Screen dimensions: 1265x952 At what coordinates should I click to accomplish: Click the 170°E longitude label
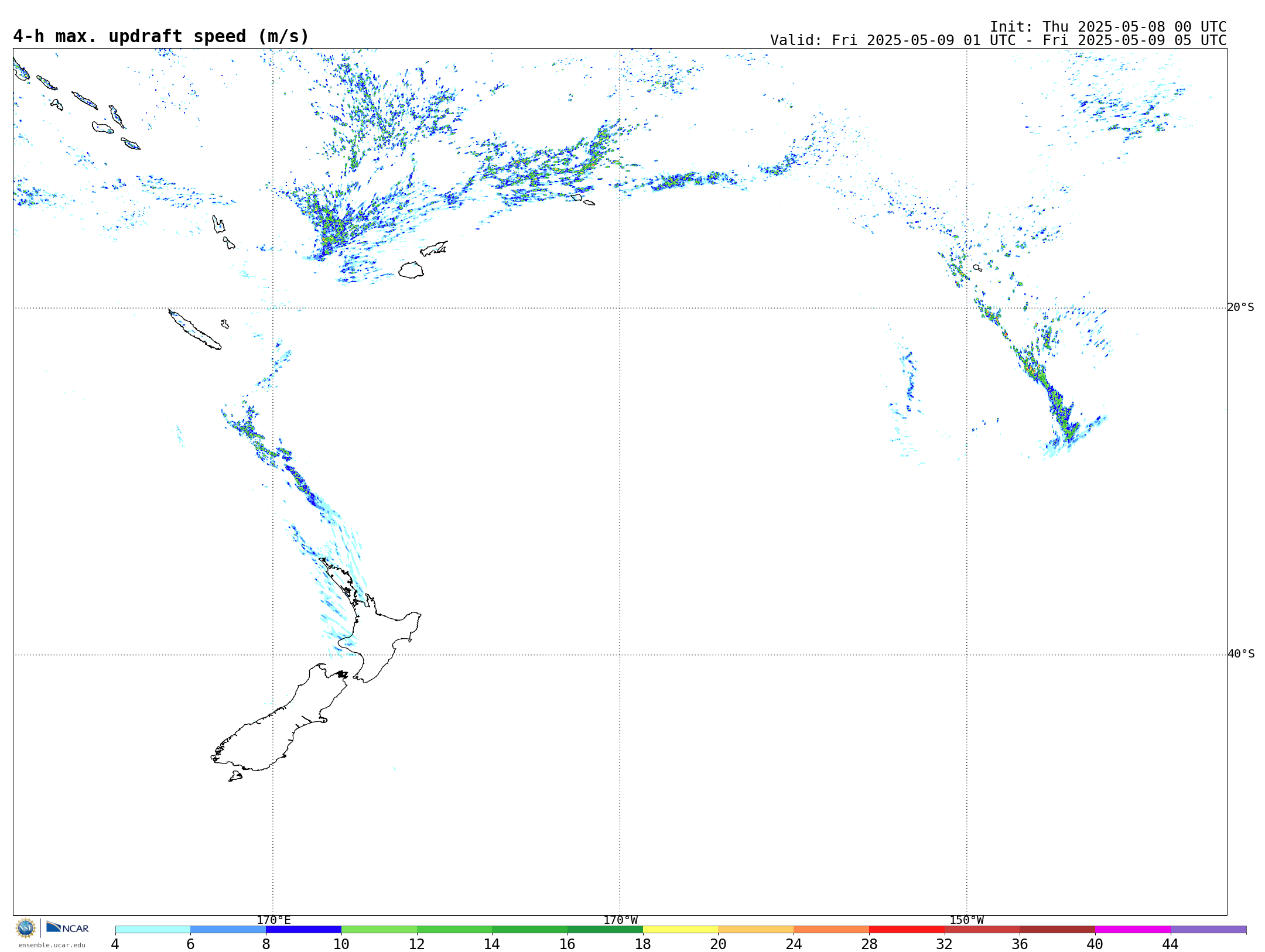point(273,920)
